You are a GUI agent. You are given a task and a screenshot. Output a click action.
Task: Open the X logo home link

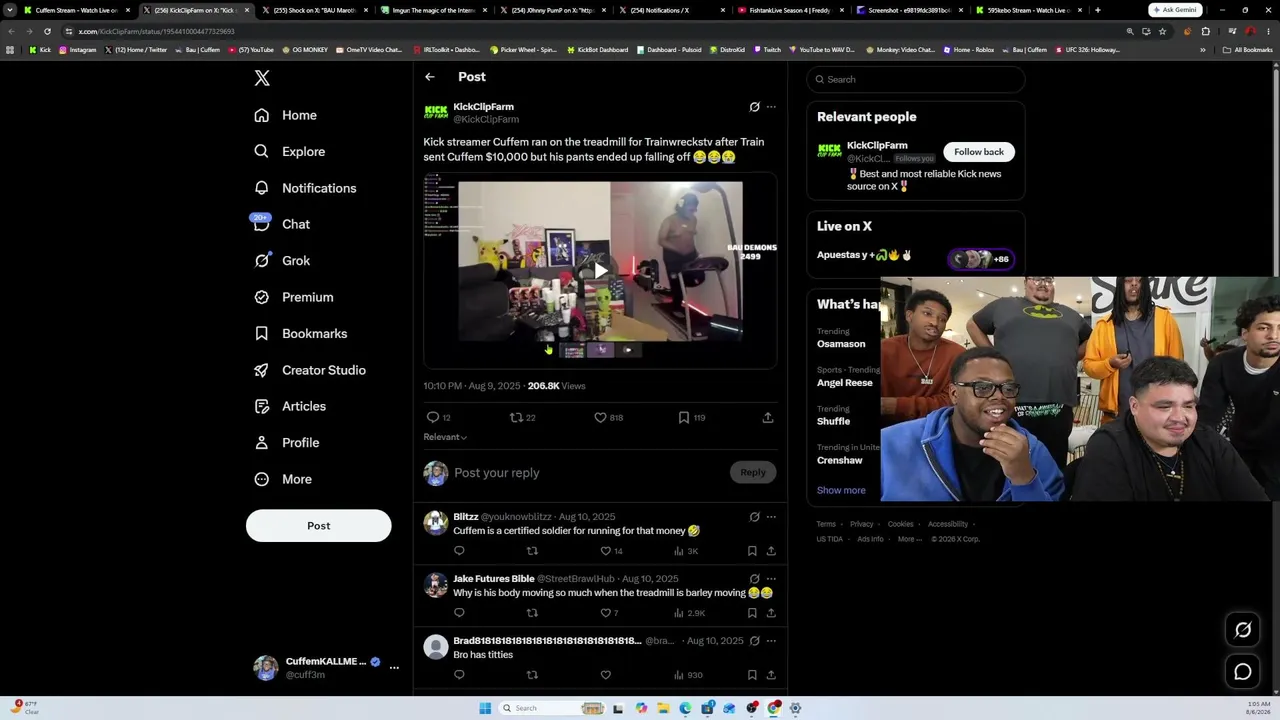(262, 78)
